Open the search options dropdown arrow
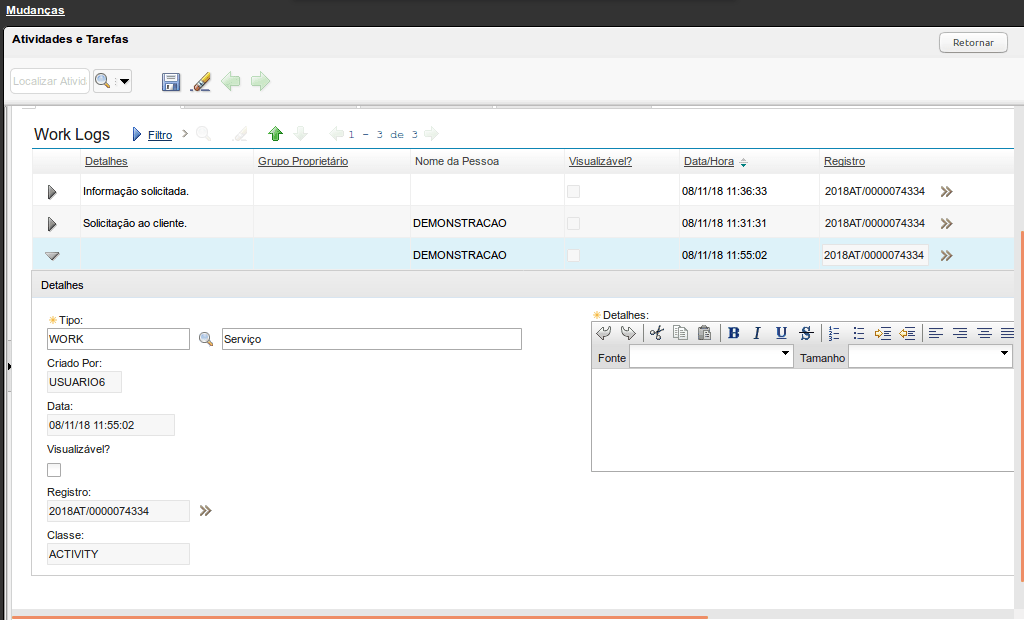 tap(124, 82)
